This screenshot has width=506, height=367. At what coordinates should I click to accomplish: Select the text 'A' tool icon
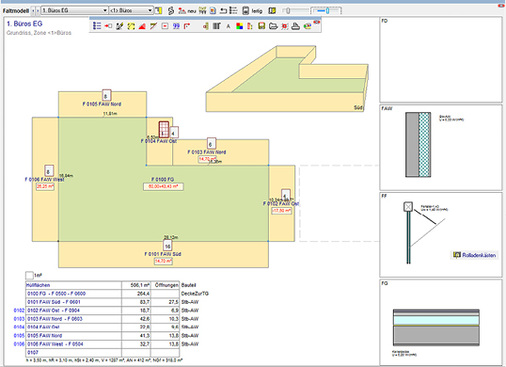click(228, 26)
